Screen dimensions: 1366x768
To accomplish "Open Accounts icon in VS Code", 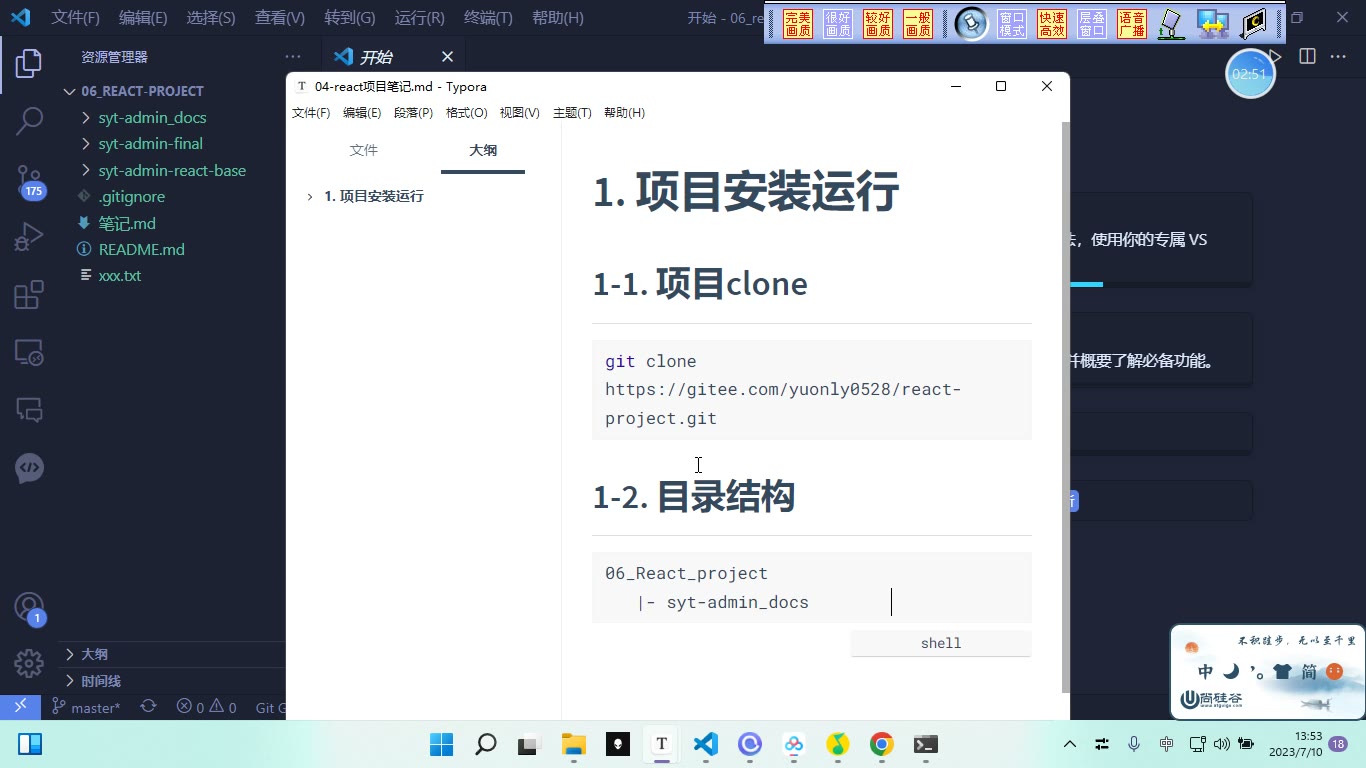I will pos(29,607).
